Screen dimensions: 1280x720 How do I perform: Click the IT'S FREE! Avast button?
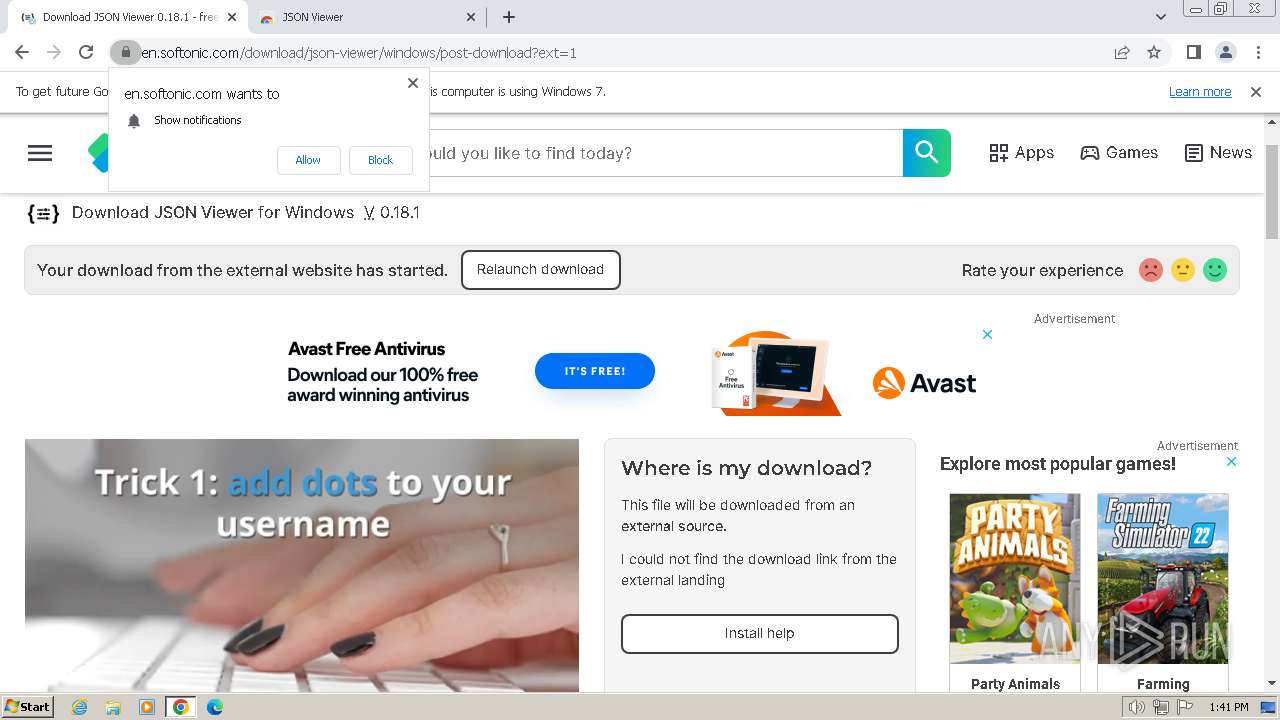click(x=594, y=371)
